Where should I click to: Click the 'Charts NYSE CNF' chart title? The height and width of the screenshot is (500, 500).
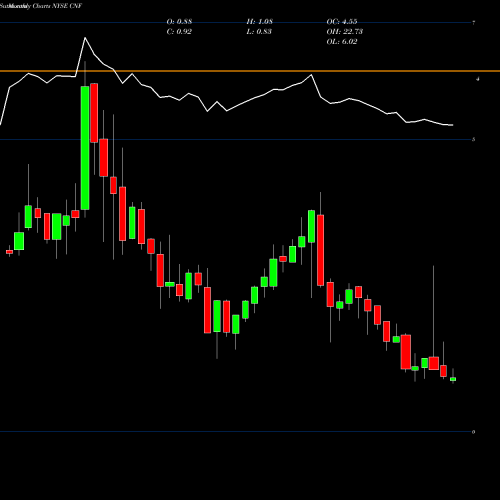[x=57, y=6]
